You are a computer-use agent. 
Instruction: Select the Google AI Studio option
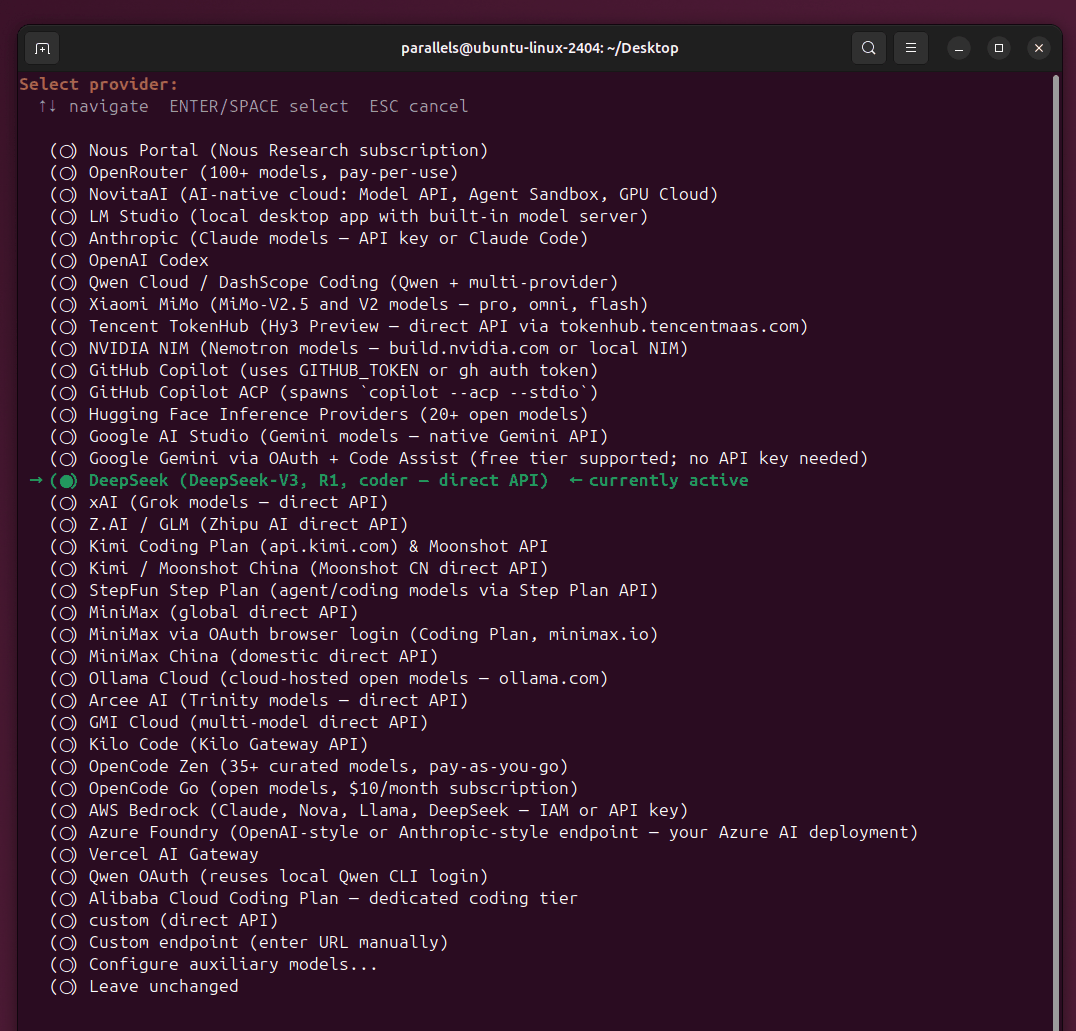click(329, 436)
